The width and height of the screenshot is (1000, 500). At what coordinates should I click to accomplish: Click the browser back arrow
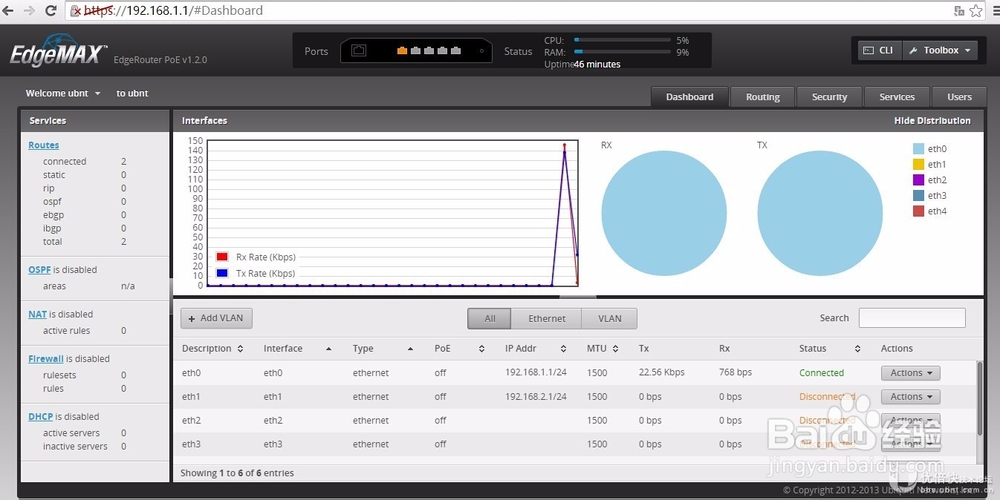(x=8, y=10)
